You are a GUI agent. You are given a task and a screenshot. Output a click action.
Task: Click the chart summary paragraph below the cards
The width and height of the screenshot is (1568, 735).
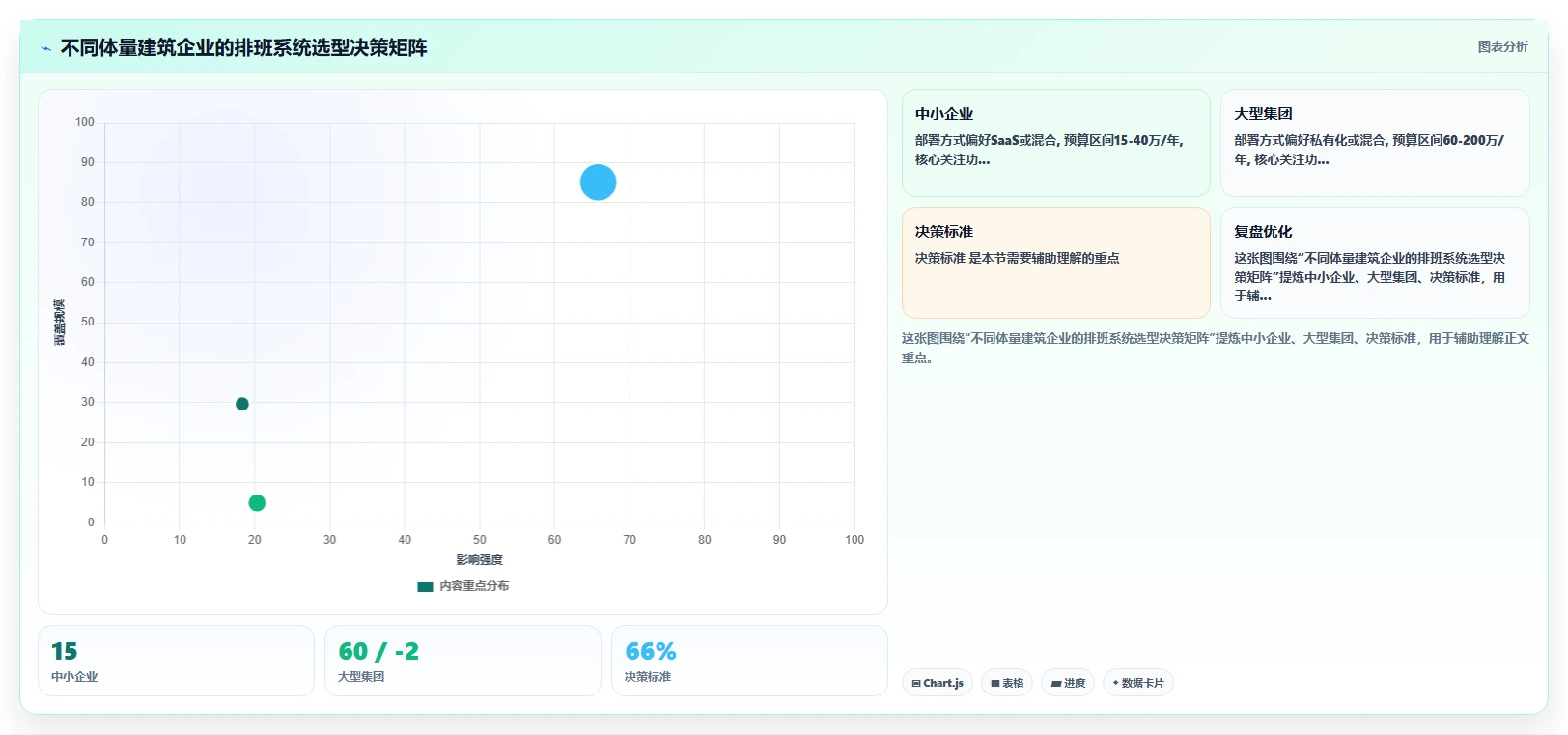click(x=1215, y=348)
